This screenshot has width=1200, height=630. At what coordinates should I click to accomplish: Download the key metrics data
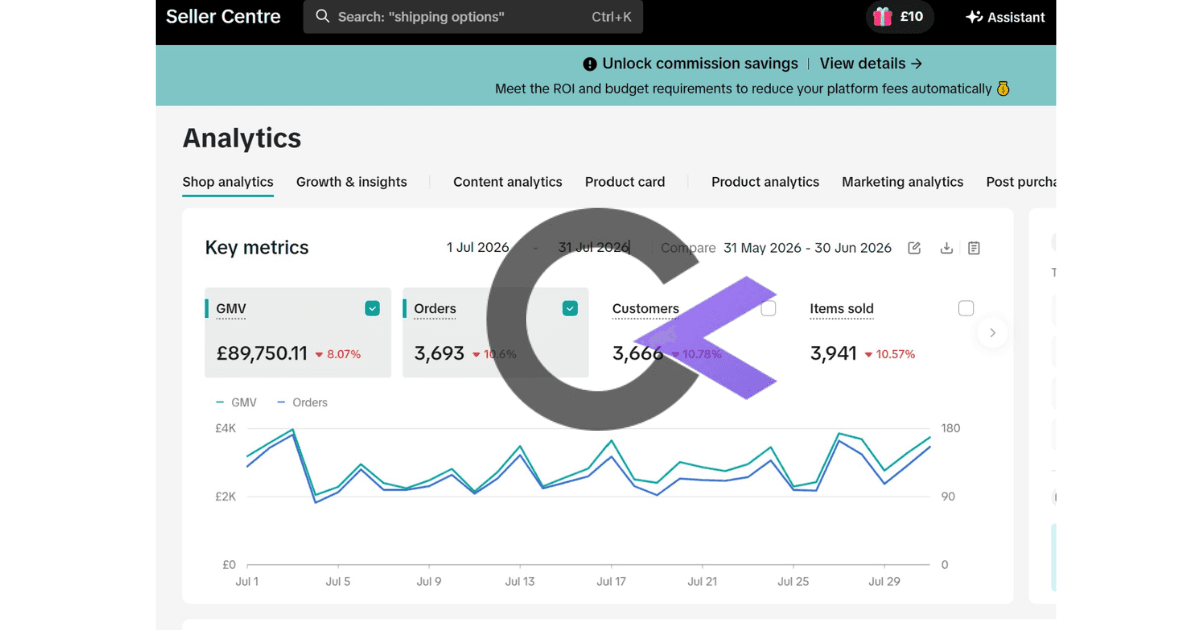pyautogui.click(x=946, y=248)
